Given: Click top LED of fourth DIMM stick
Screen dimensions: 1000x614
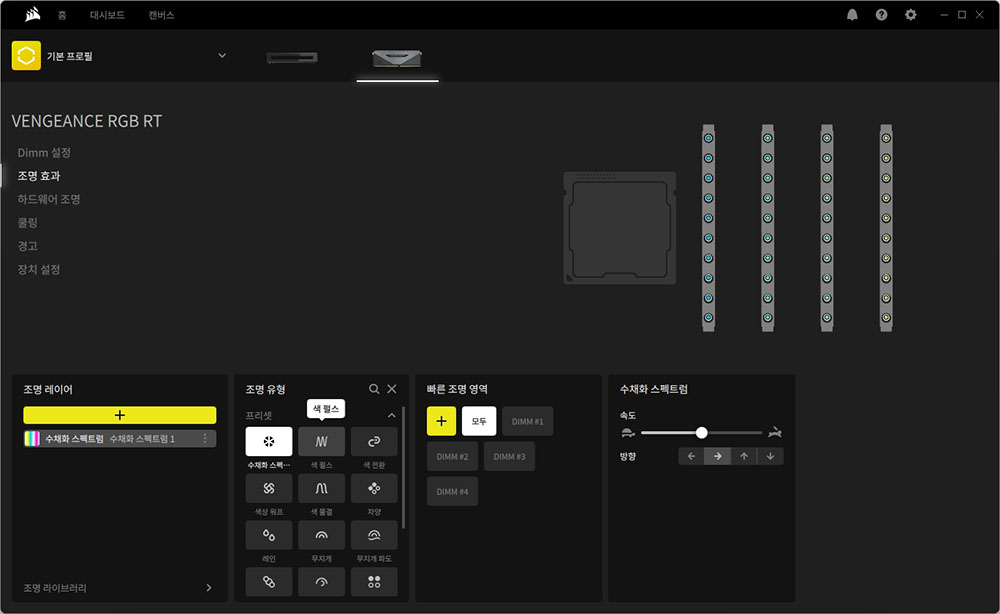Looking at the screenshot, I should point(886,138).
